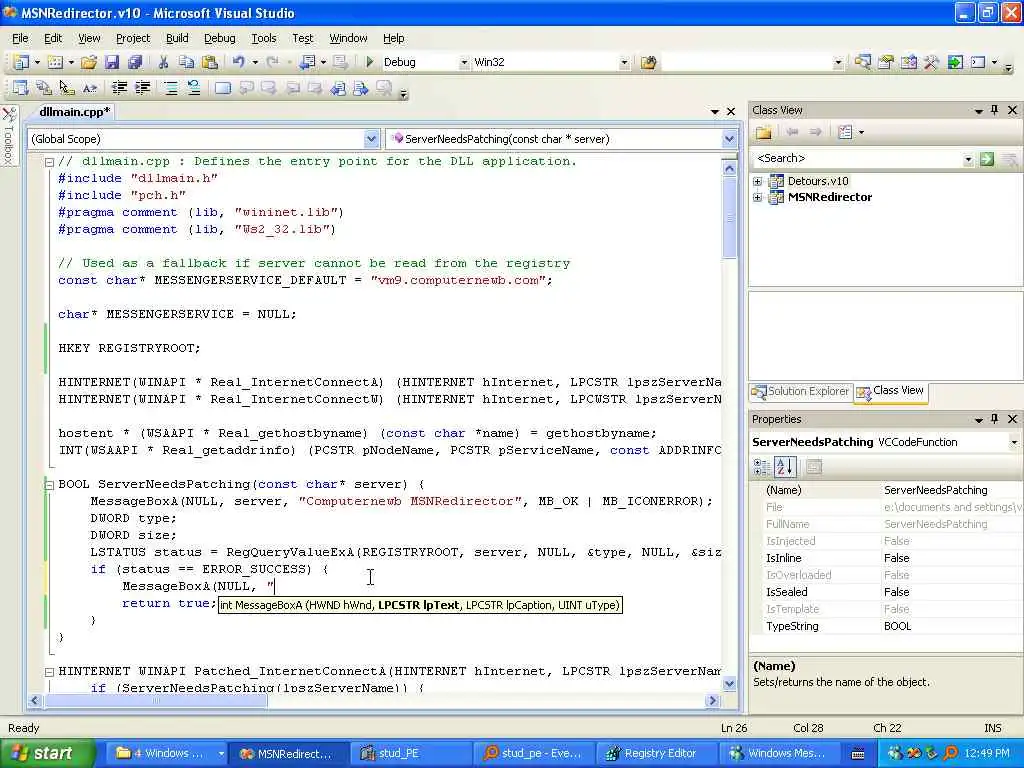Open Properties Window from the toolbar icon

tap(886, 62)
